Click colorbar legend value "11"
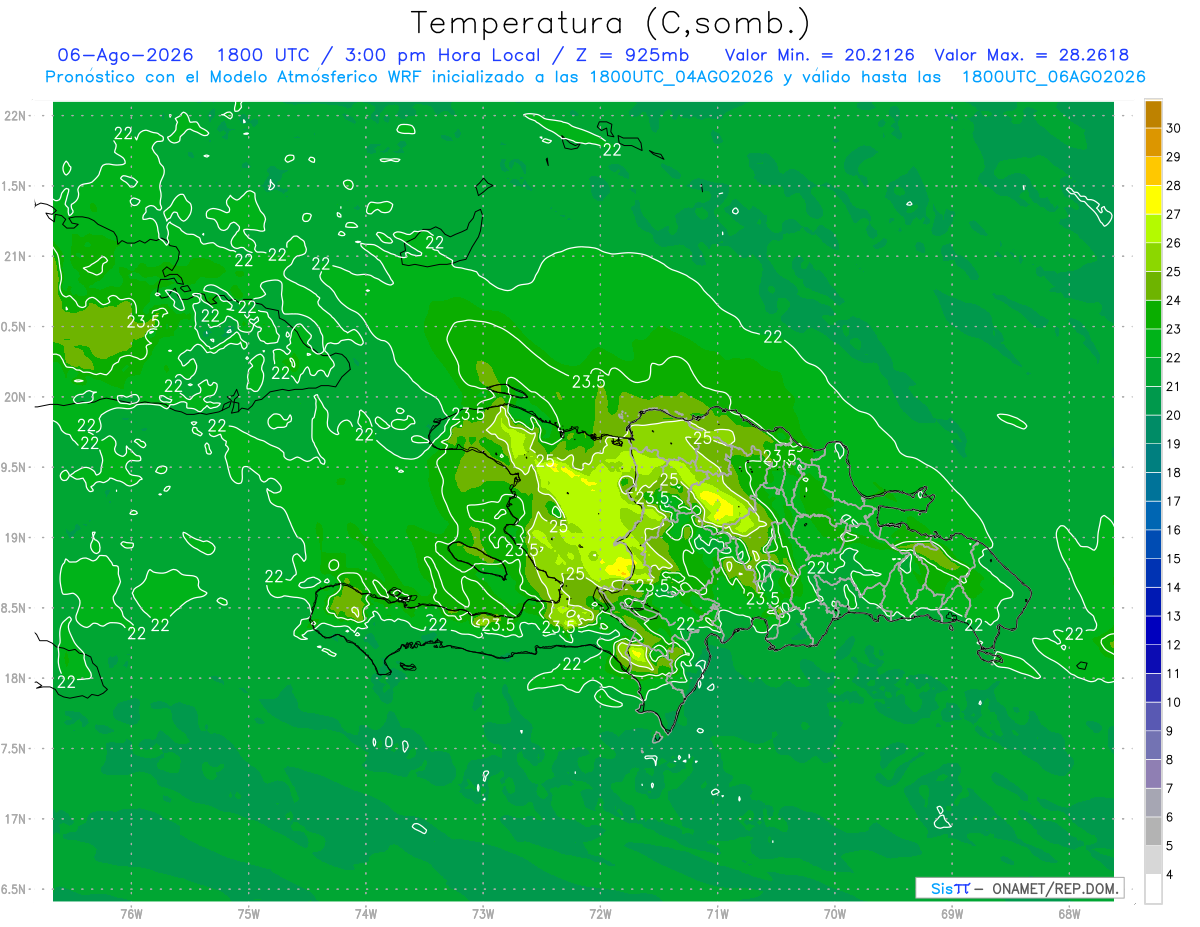Viewport: 1200px width, 927px height. [1174, 674]
